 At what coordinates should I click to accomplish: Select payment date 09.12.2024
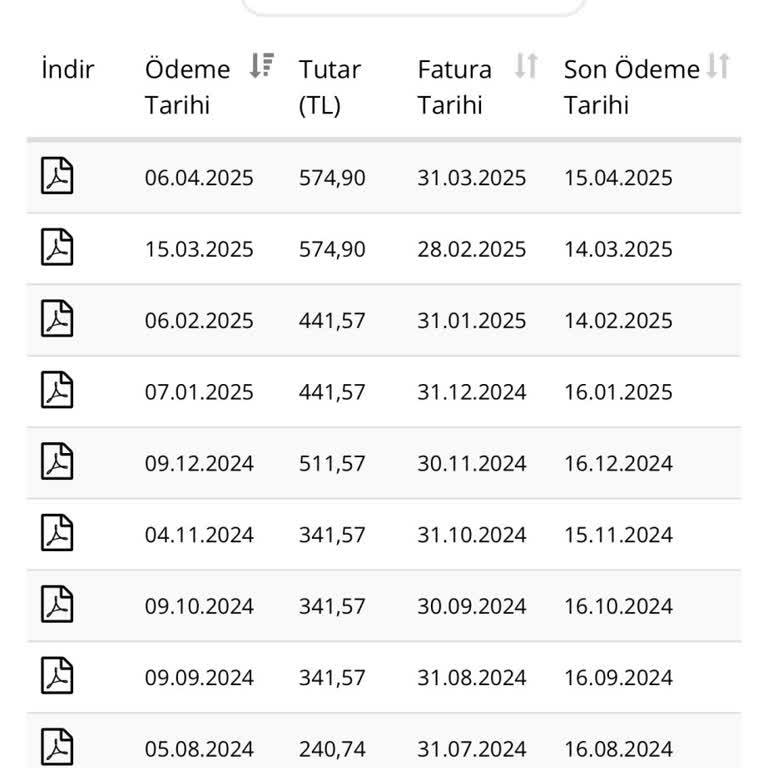pyautogui.click(x=199, y=464)
